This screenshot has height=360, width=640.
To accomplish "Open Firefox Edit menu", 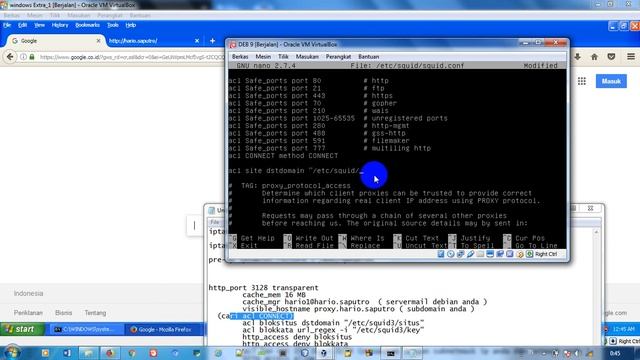I will pyautogui.click(x=22, y=25).
